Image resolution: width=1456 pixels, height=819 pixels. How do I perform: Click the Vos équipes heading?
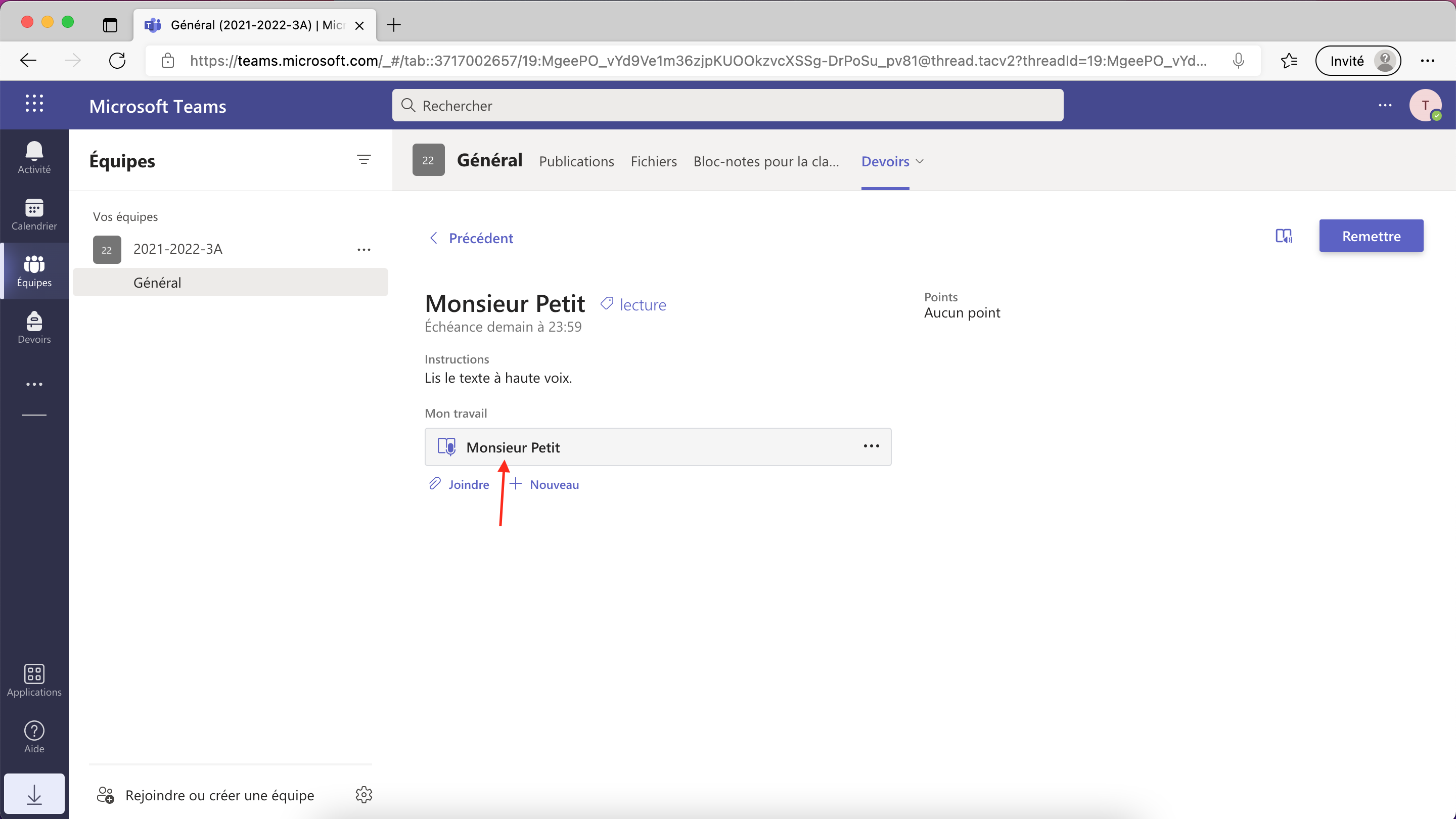point(125,216)
